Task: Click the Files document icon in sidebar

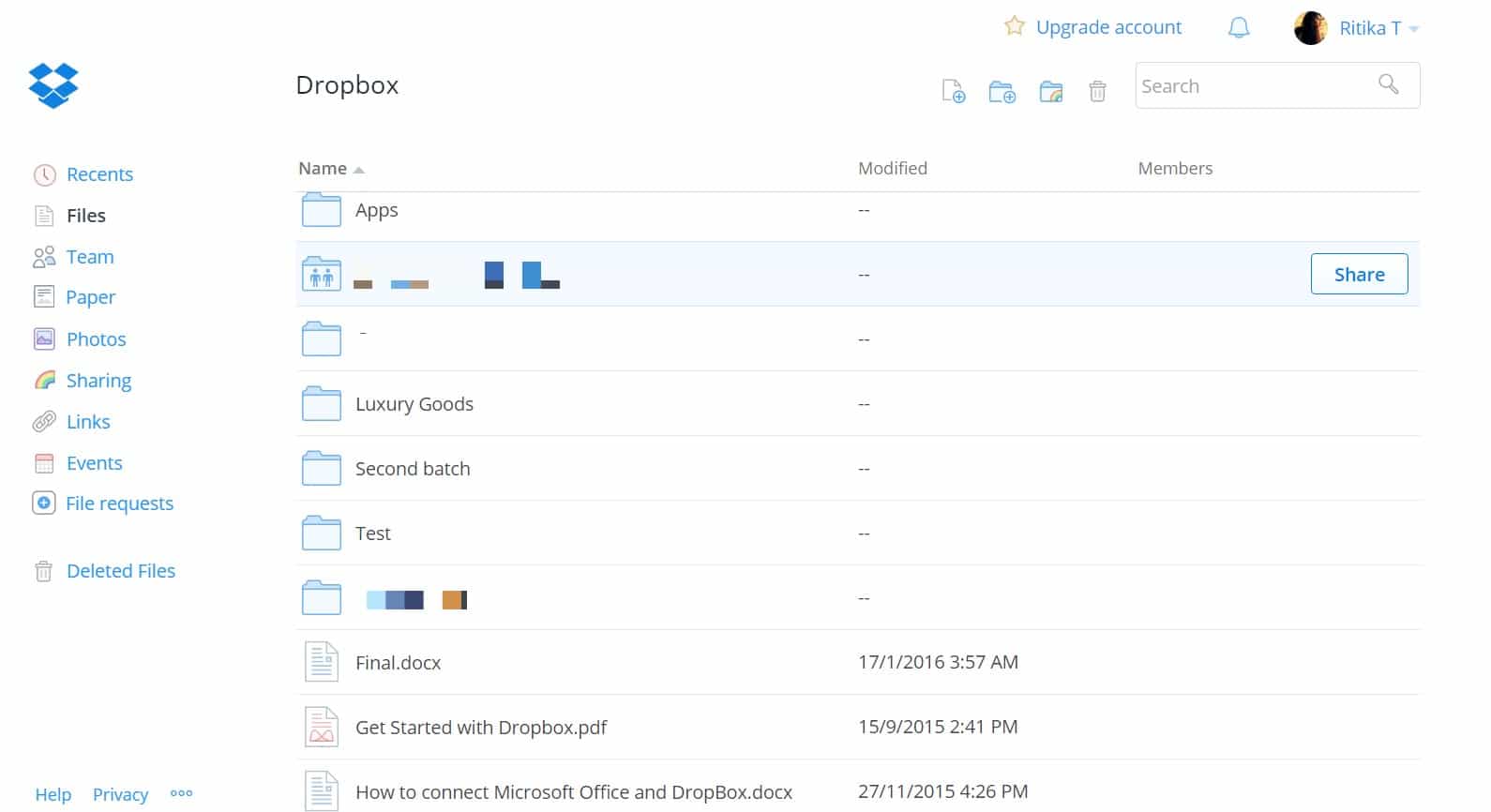Action: 44,216
